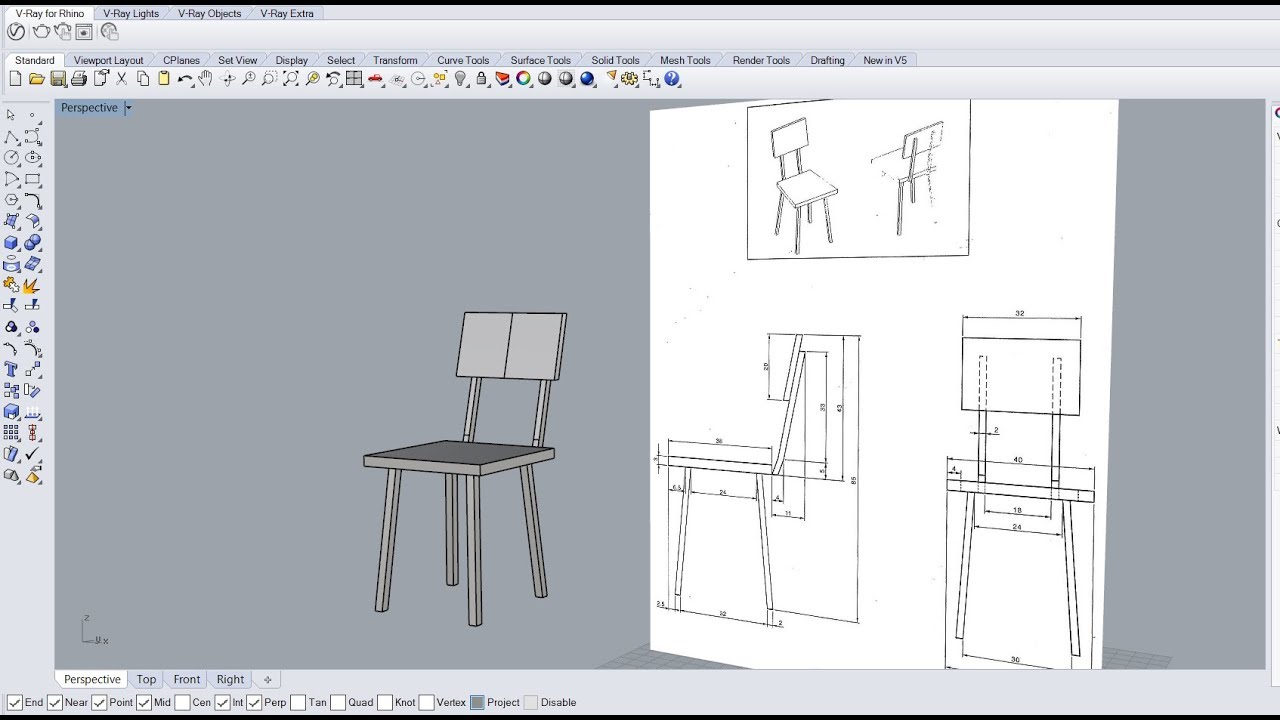Click the Explode icon in sidebar
Viewport: 1280px width, 720px height.
pyautogui.click(x=33, y=284)
